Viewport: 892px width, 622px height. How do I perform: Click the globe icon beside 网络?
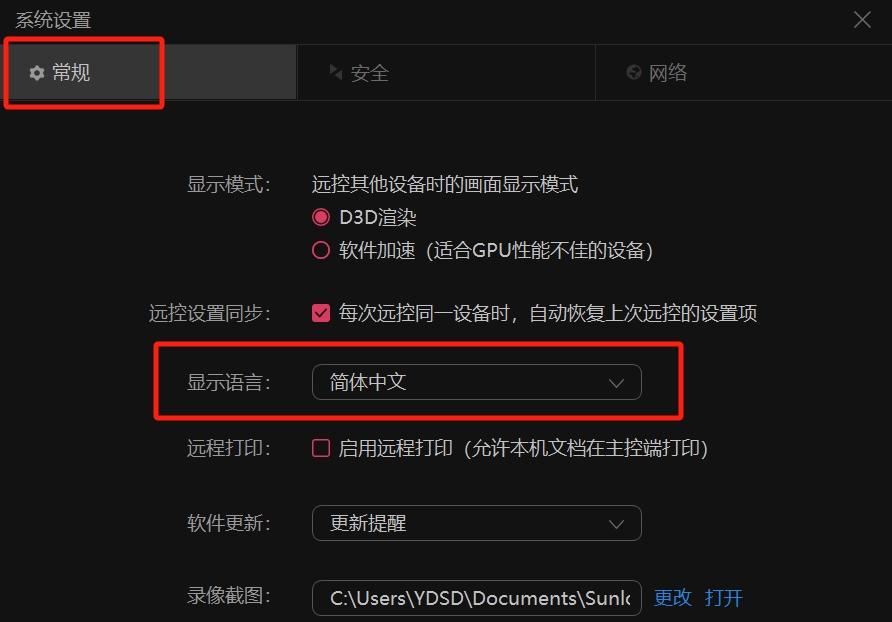coord(634,72)
